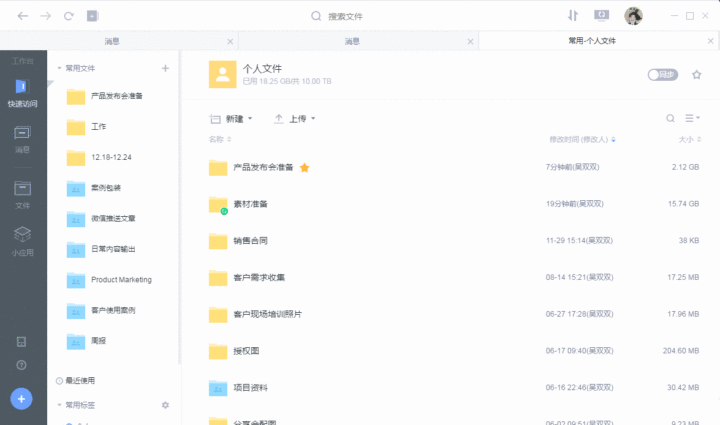
Task: Click size 15.74 GB of 素材准备
Action: (x=683, y=204)
